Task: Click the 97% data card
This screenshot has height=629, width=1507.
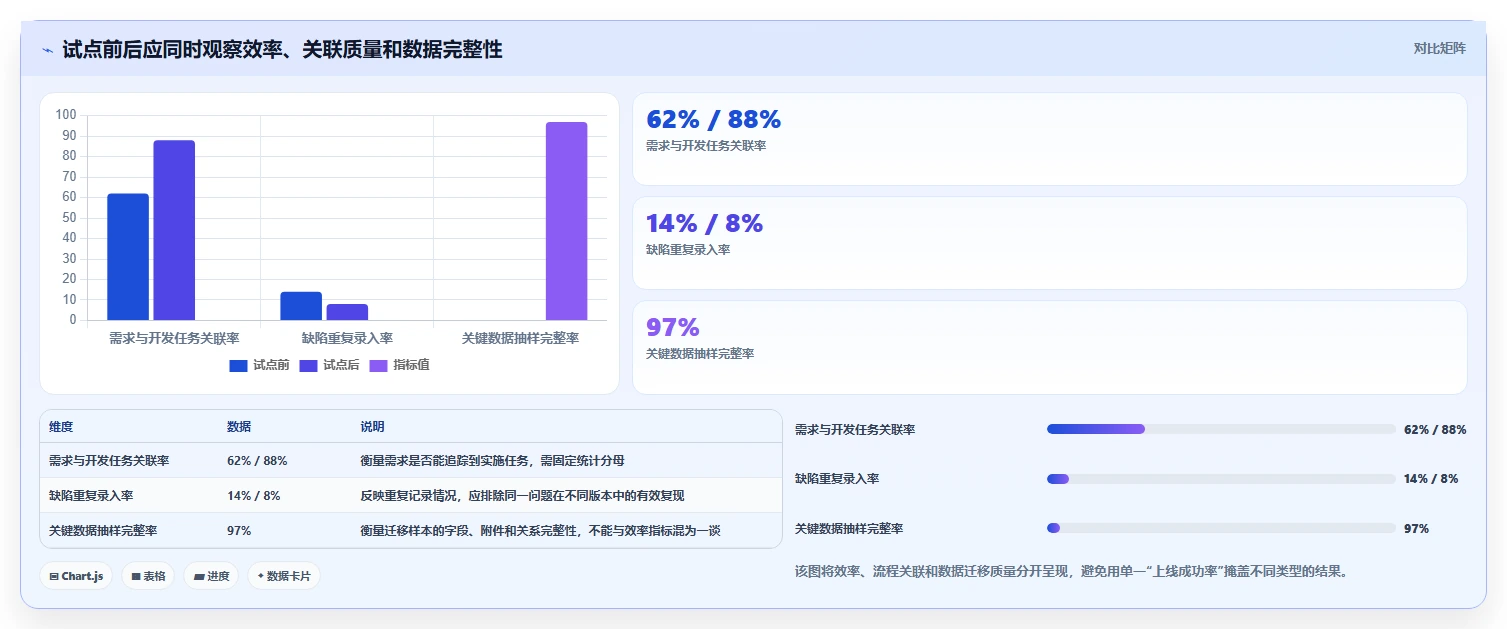Action: [x=1049, y=347]
